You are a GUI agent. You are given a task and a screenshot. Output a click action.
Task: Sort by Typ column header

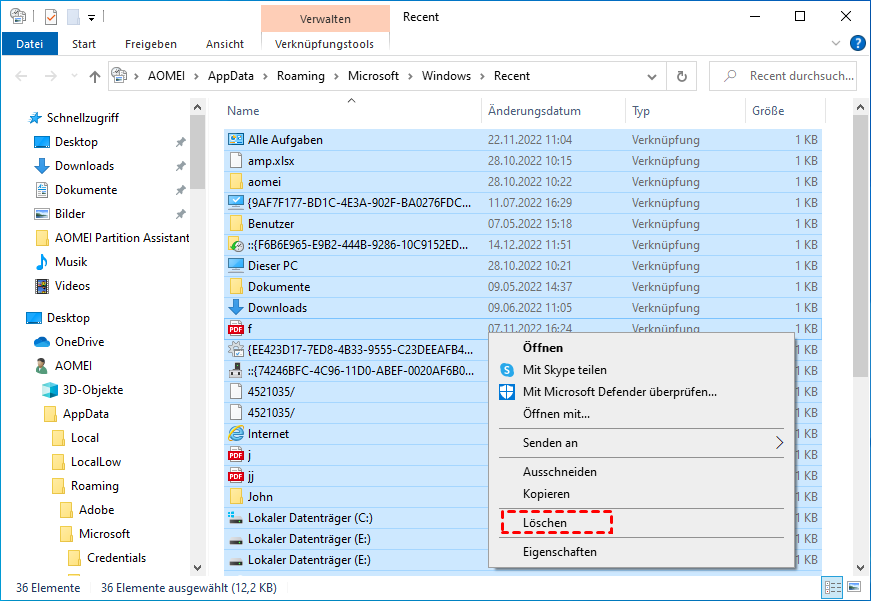click(x=685, y=111)
